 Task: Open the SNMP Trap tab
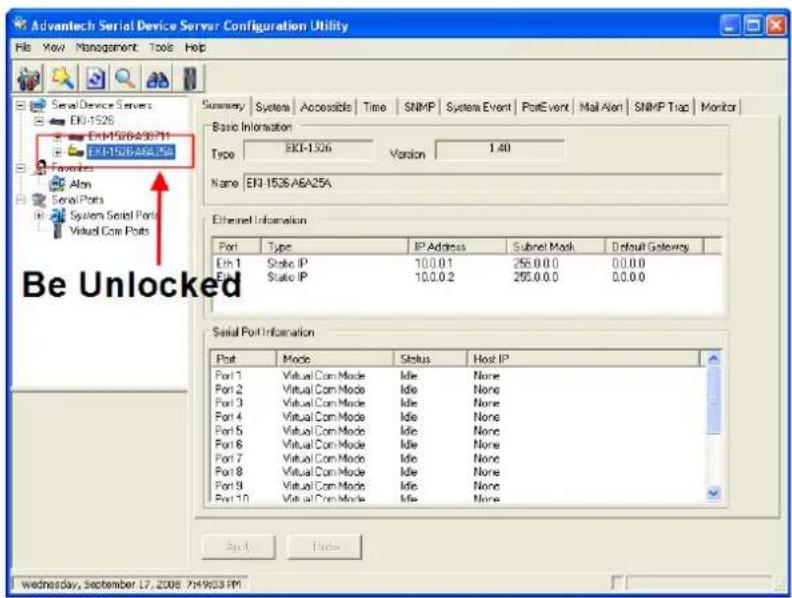(662, 107)
